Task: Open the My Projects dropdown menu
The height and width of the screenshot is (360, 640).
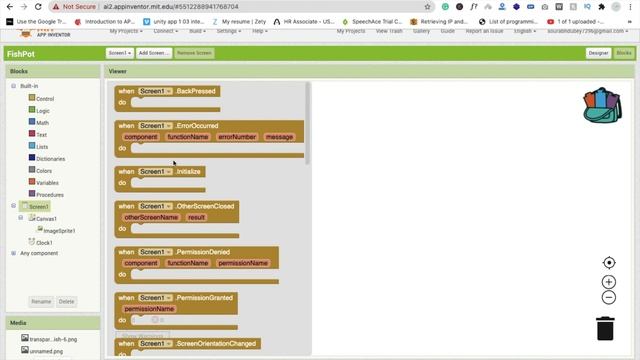Action: point(126,31)
